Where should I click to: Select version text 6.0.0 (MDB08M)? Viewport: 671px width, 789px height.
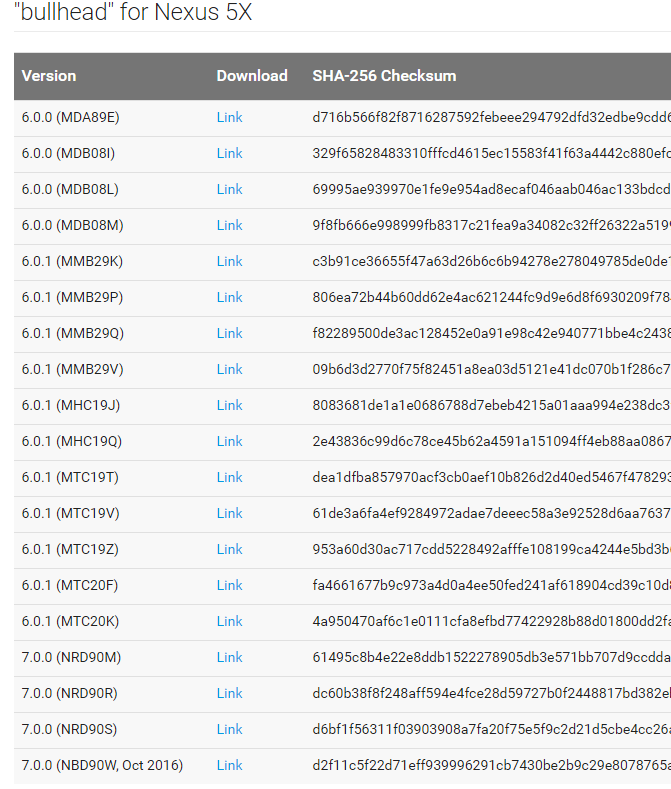pos(72,225)
